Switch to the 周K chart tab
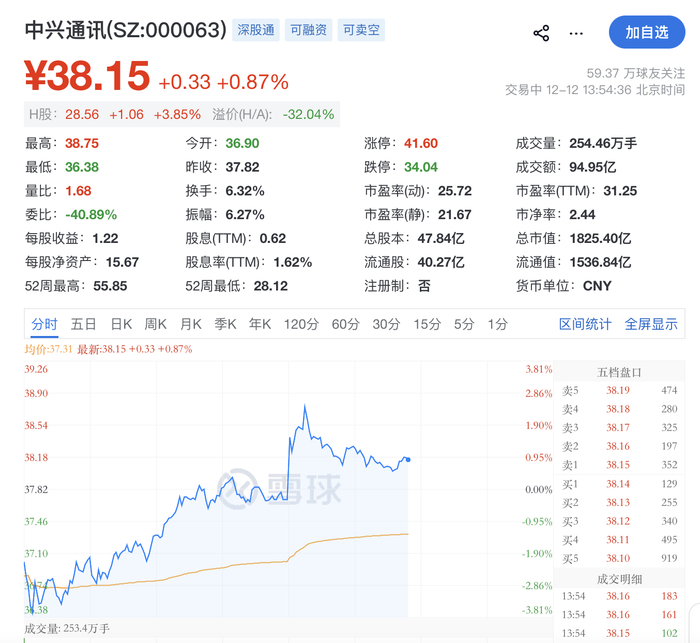 (x=155, y=324)
